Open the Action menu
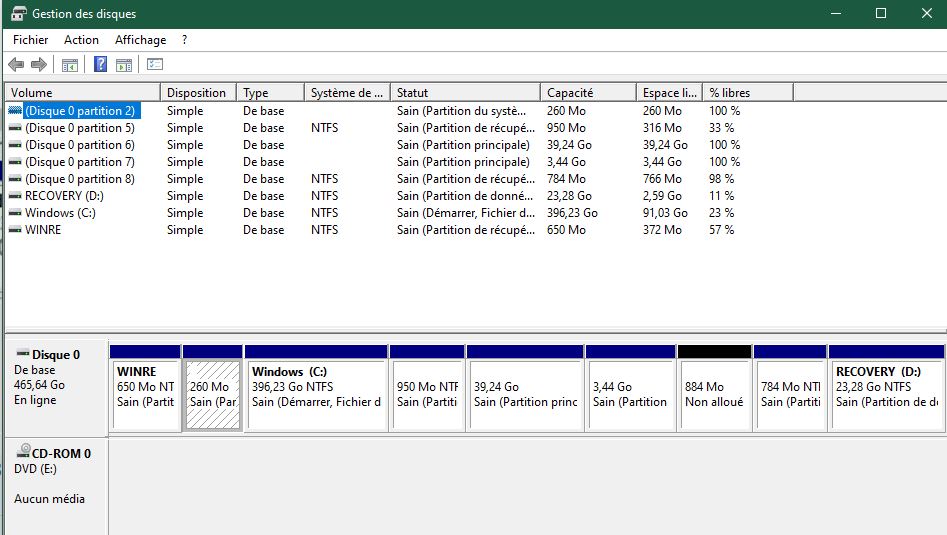Screen dimensions: 947x535 [81, 40]
